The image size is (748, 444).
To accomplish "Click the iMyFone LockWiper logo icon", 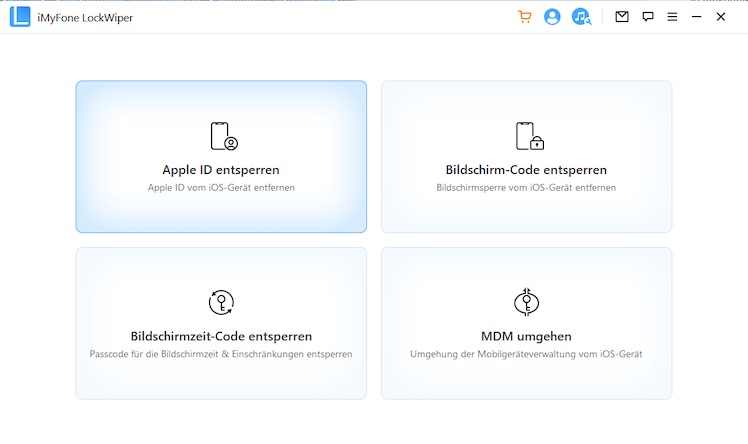I will coord(20,17).
